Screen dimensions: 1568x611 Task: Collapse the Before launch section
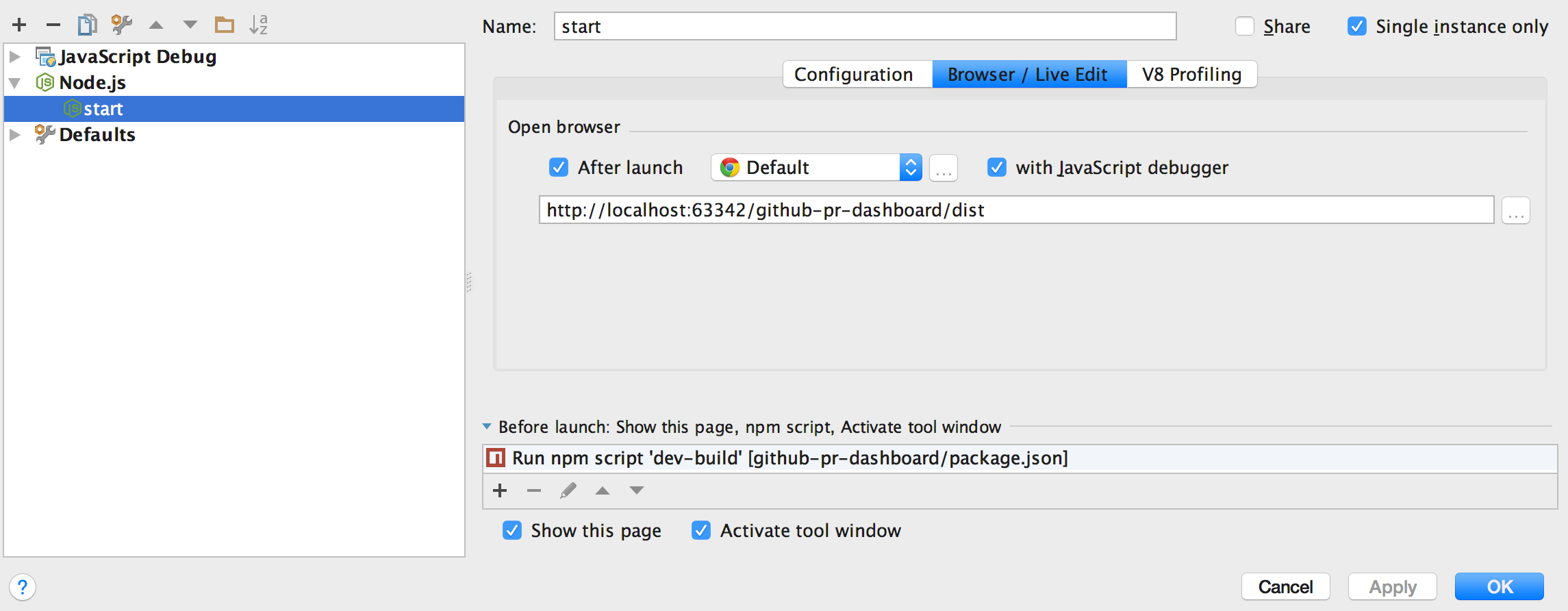(x=487, y=427)
